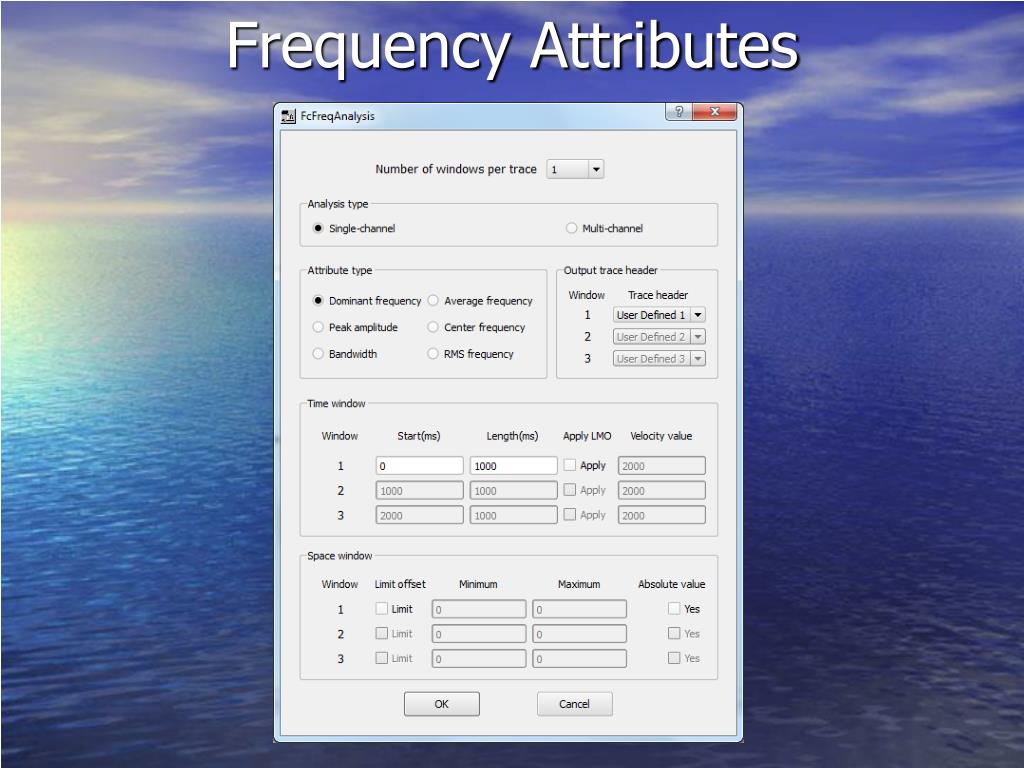Click Velocity value field for window 3
The height and width of the screenshot is (768, 1024).
coord(662,515)
